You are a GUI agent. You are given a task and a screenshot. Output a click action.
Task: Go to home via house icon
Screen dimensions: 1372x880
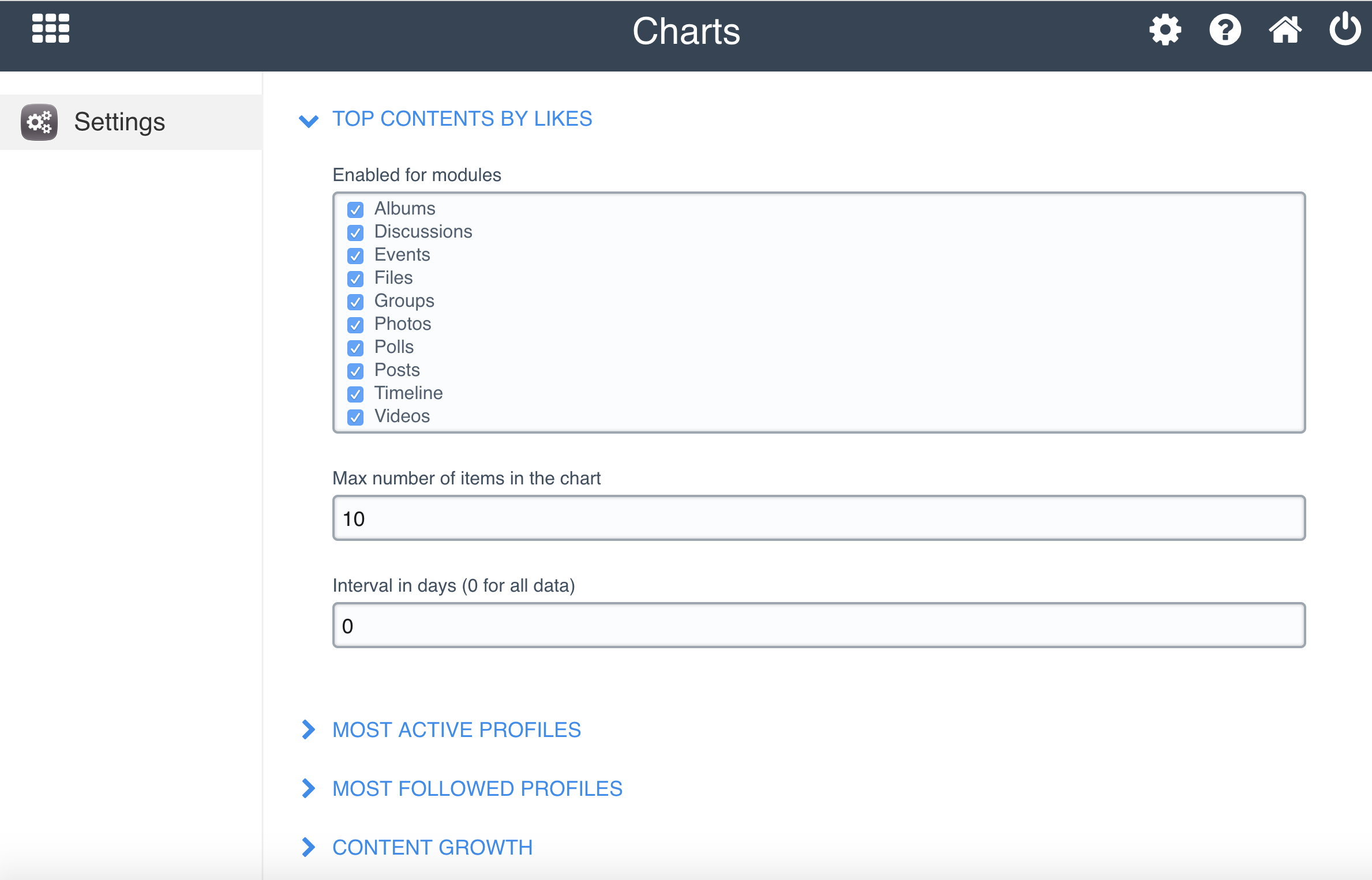pos(1285,30)
